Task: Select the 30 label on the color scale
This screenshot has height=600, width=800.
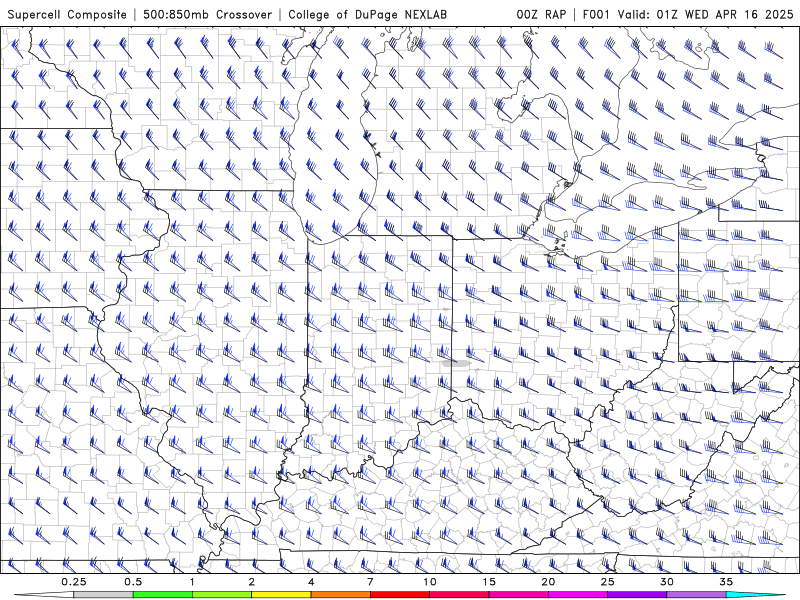Action: click(x=666, y=582)
